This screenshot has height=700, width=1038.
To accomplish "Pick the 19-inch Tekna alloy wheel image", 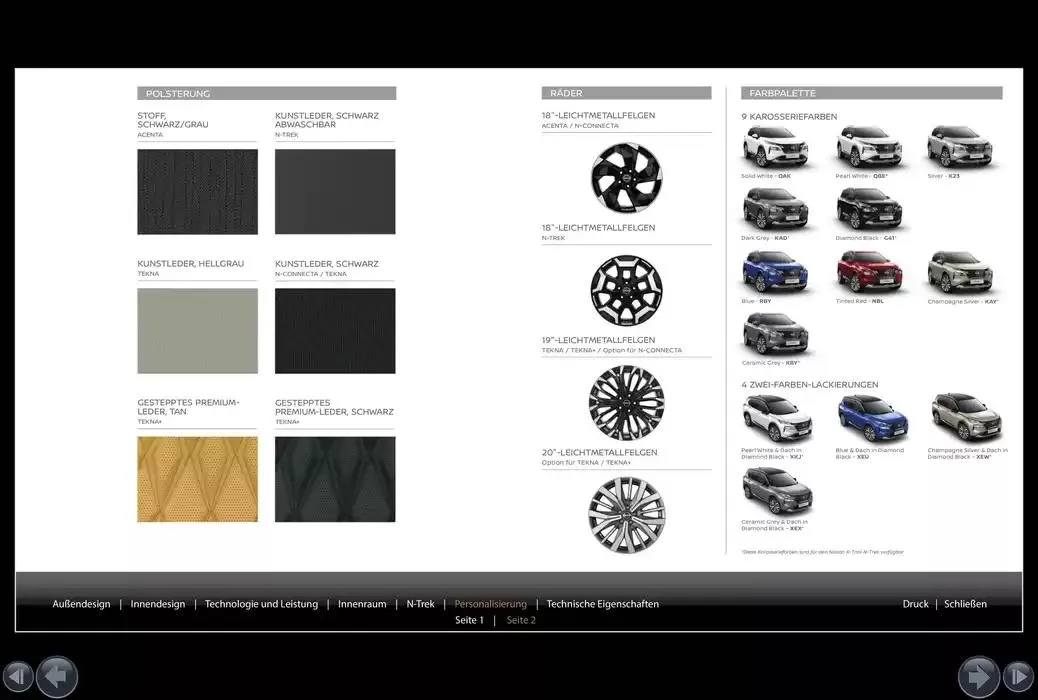I will (626, 402).
